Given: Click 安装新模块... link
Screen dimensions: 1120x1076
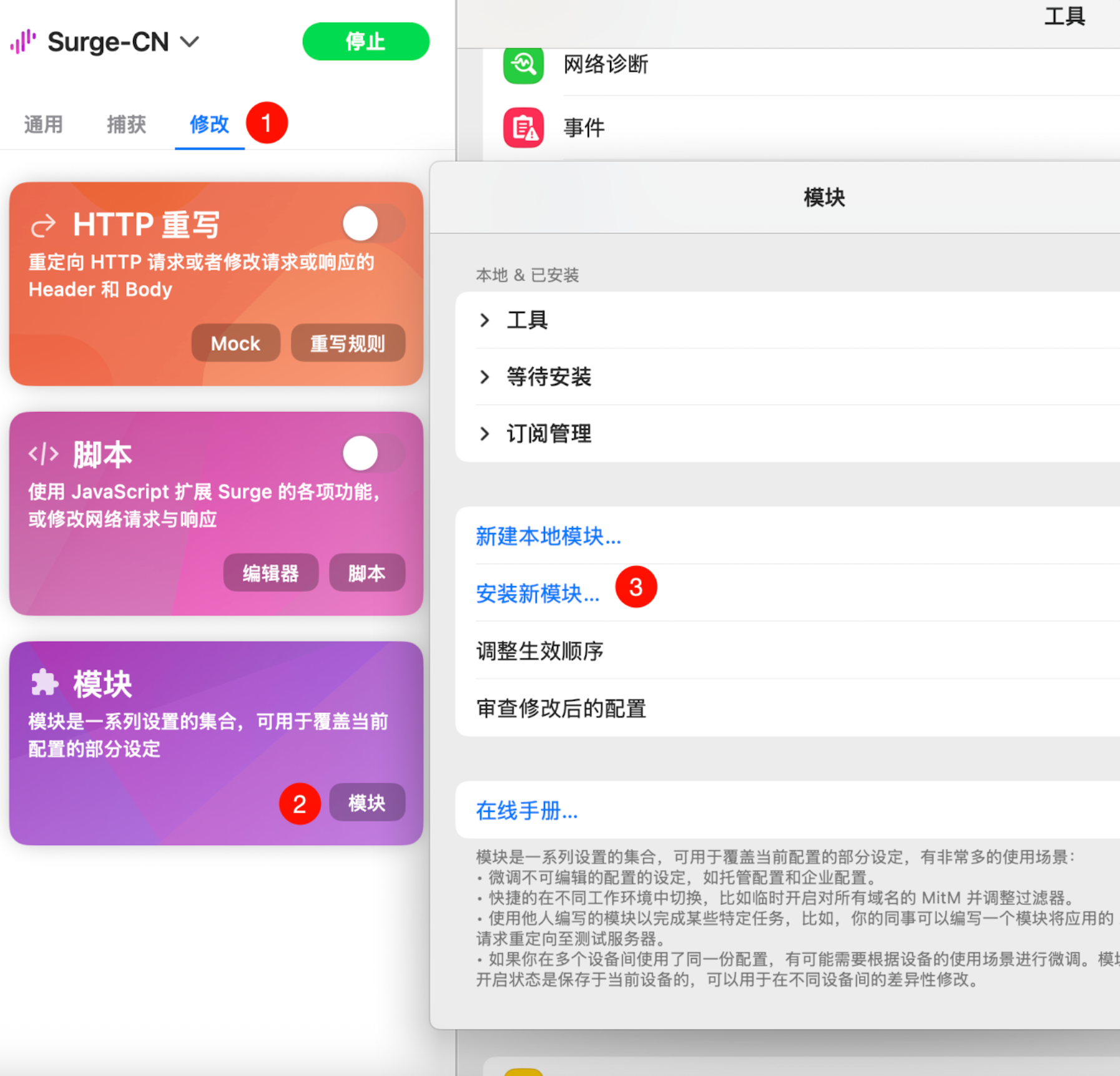Looking at the screenshot, I should point(538,594).
